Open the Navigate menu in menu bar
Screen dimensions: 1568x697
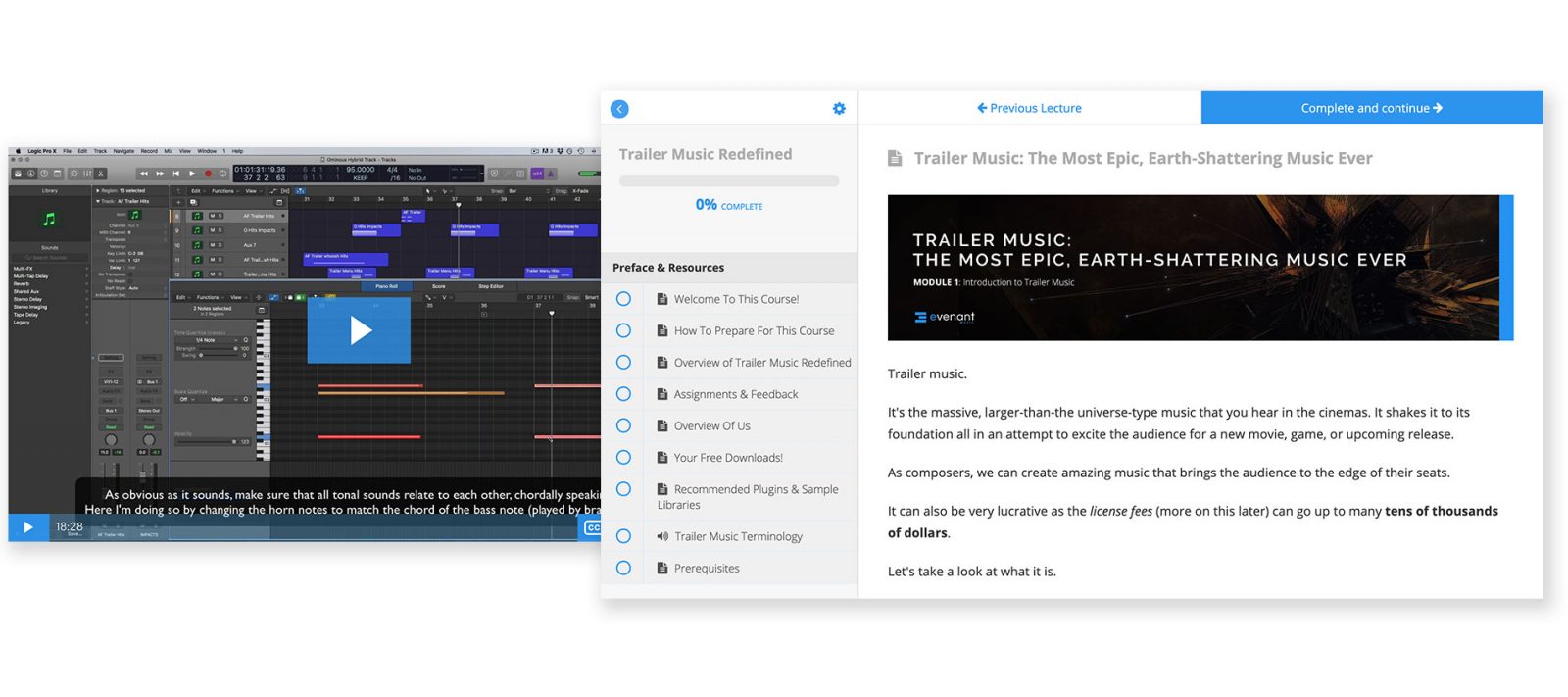[x=123, y=151]
